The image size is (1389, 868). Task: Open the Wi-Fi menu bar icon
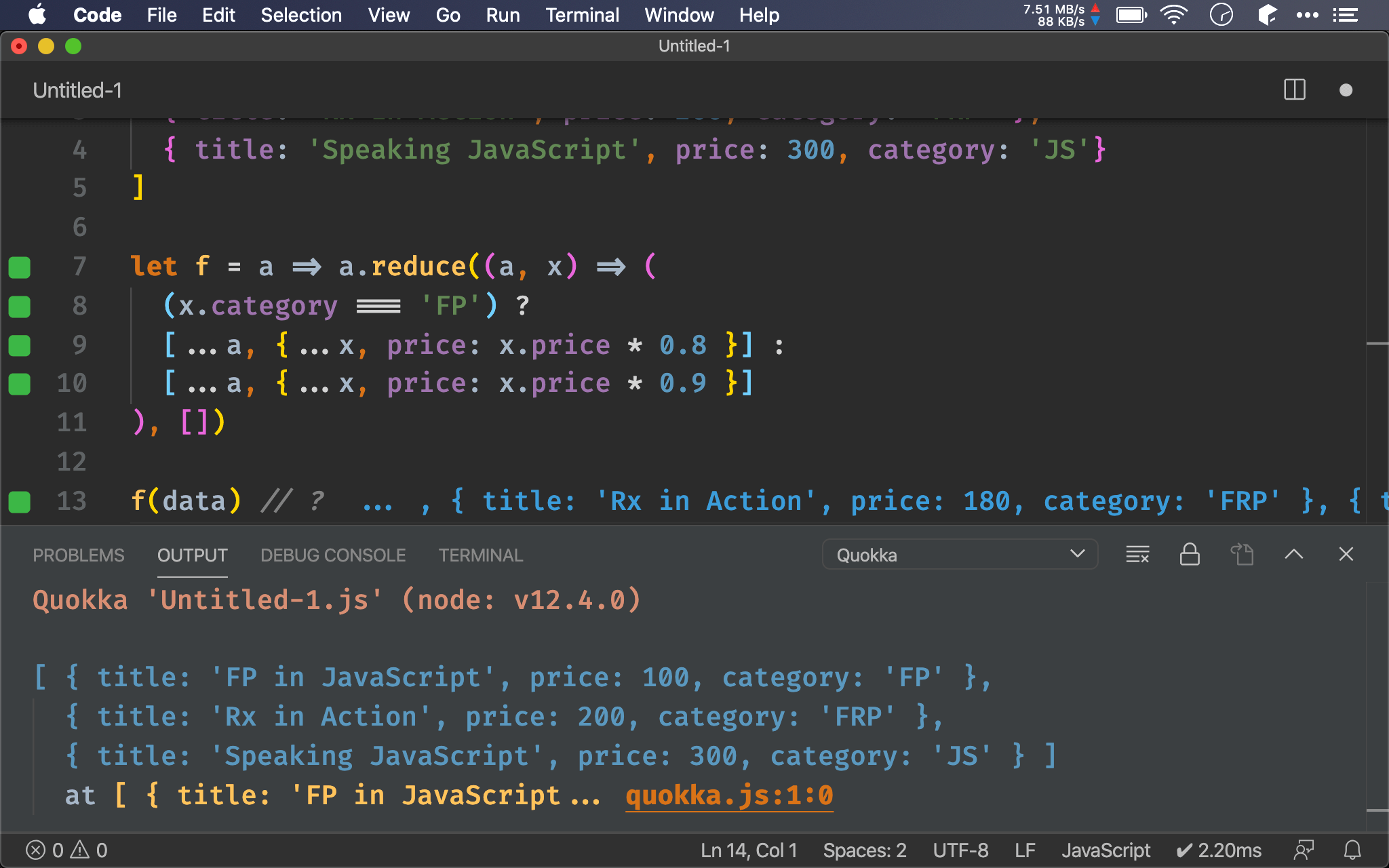click(1174, 15)
